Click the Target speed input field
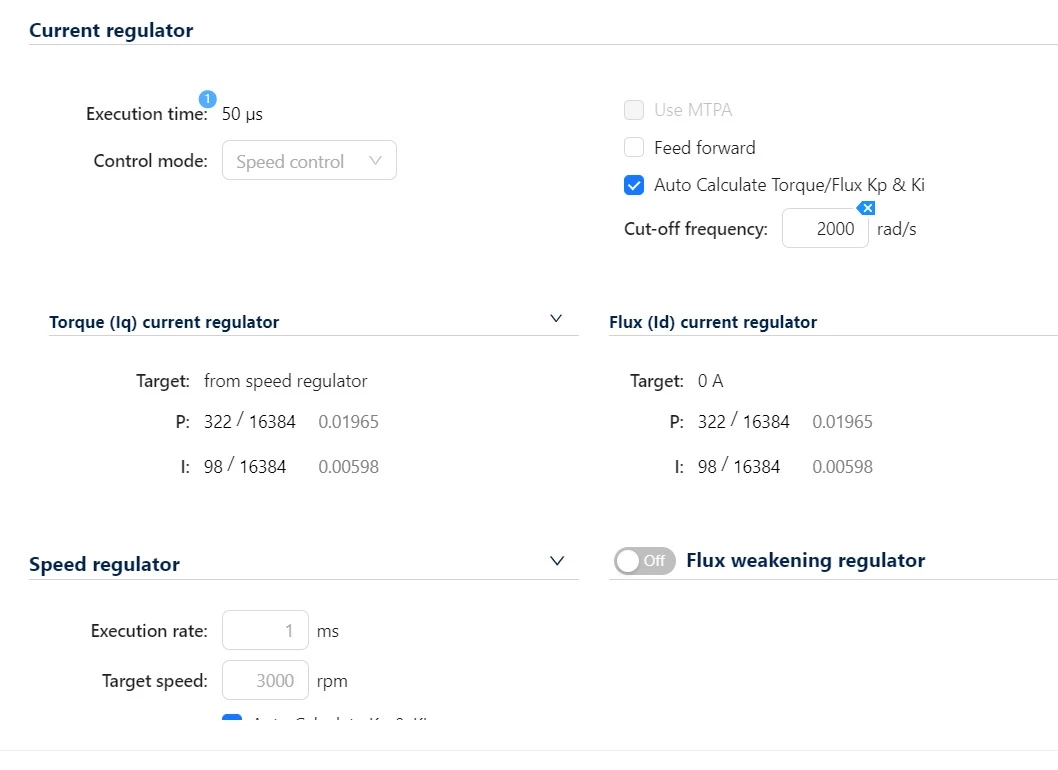The width and height of the screenshot is (1058, 770). (265, 680)
